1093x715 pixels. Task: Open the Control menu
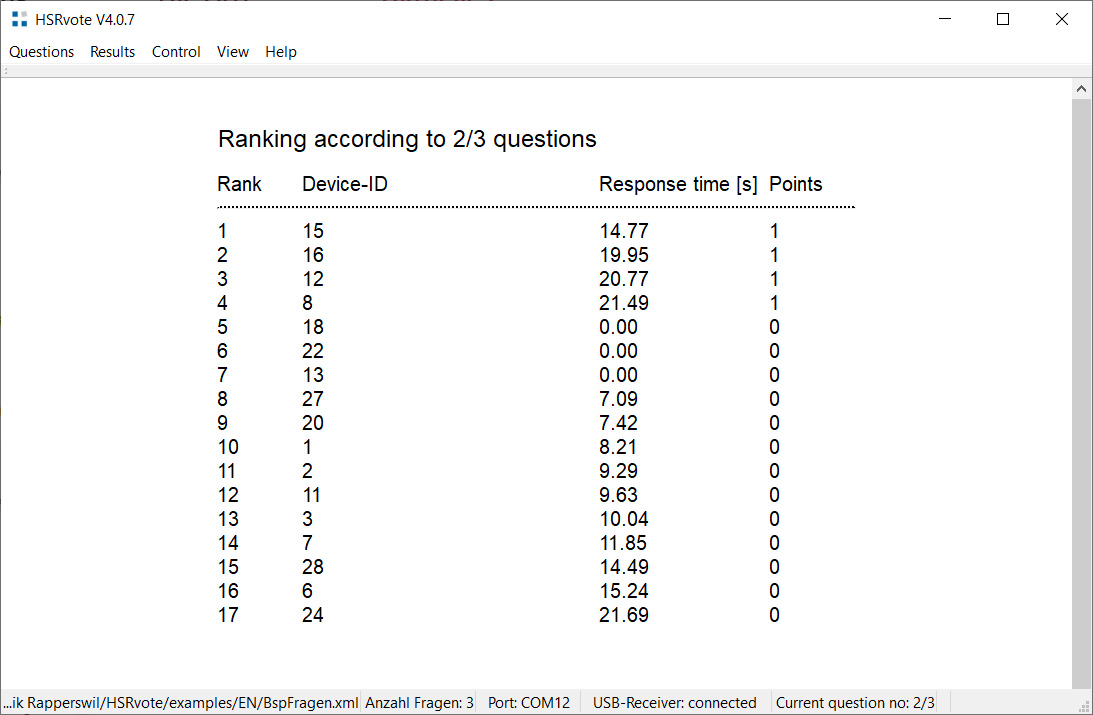tap(176, 52)
